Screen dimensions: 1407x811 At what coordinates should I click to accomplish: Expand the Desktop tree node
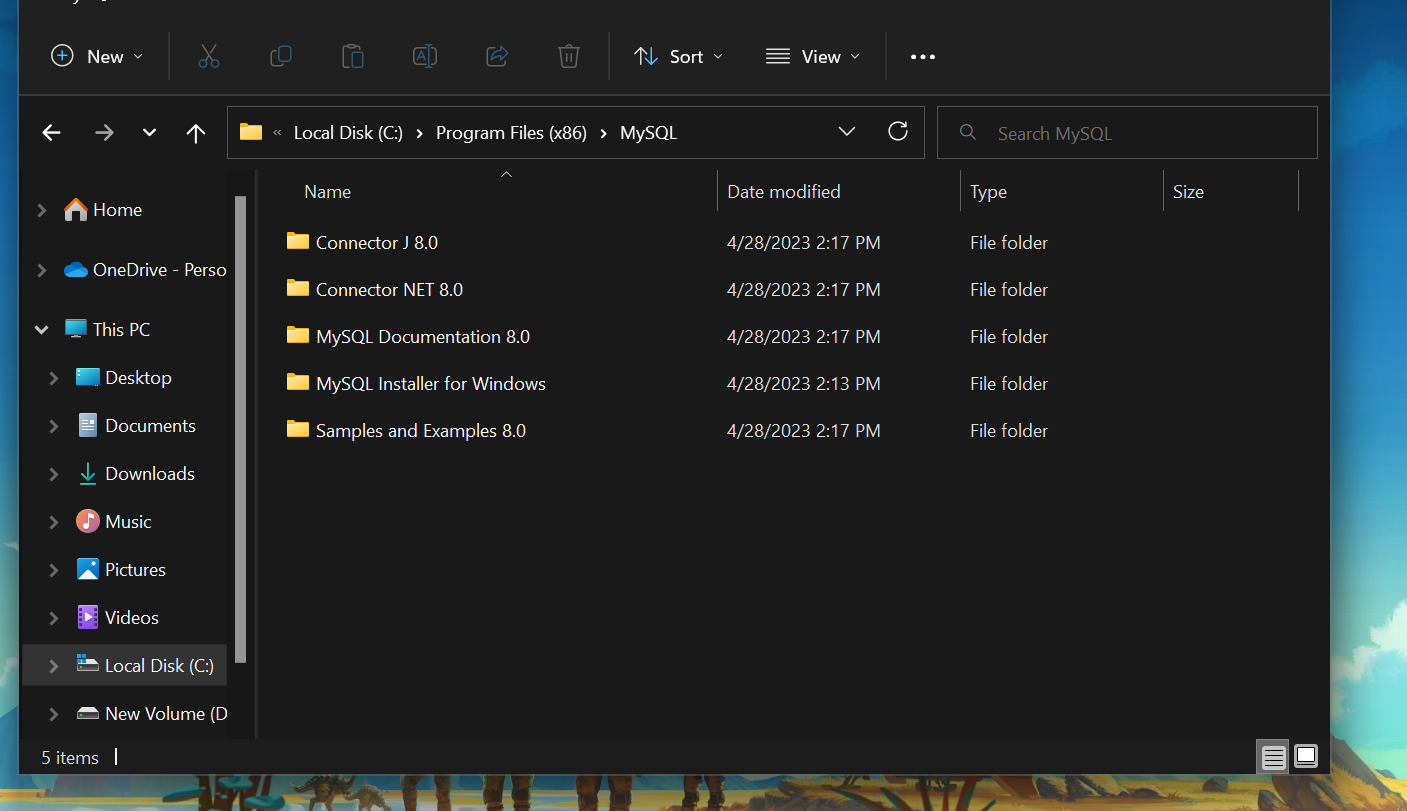point(54,378)
